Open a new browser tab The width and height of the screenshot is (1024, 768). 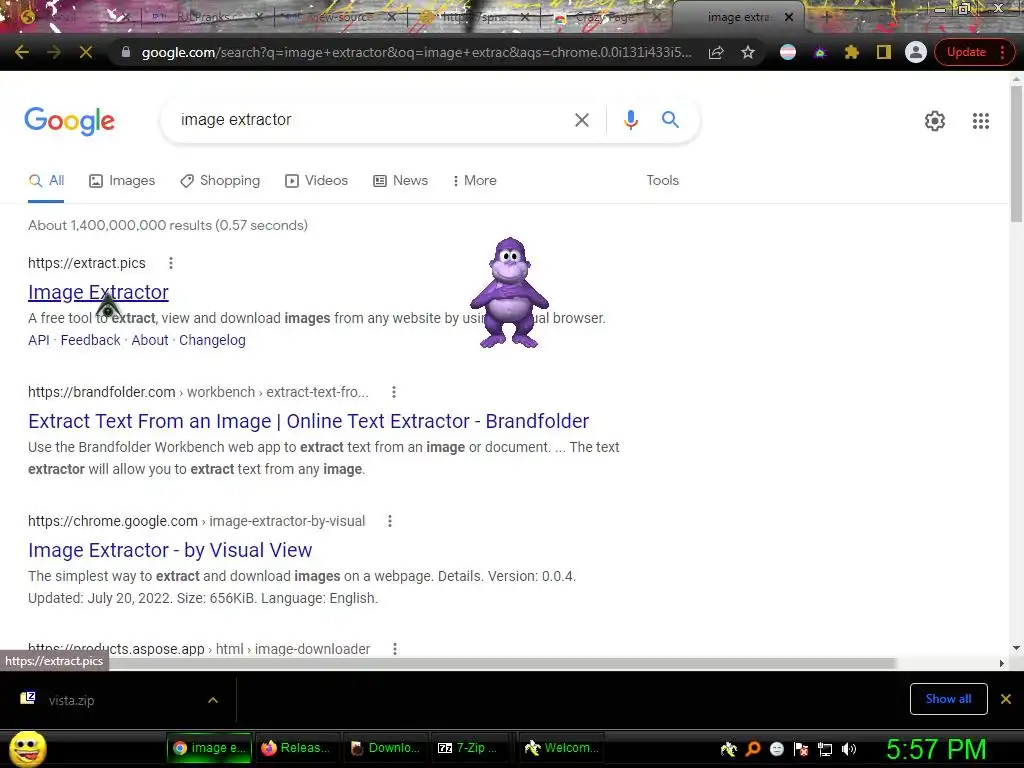click(x=825, y=17)
